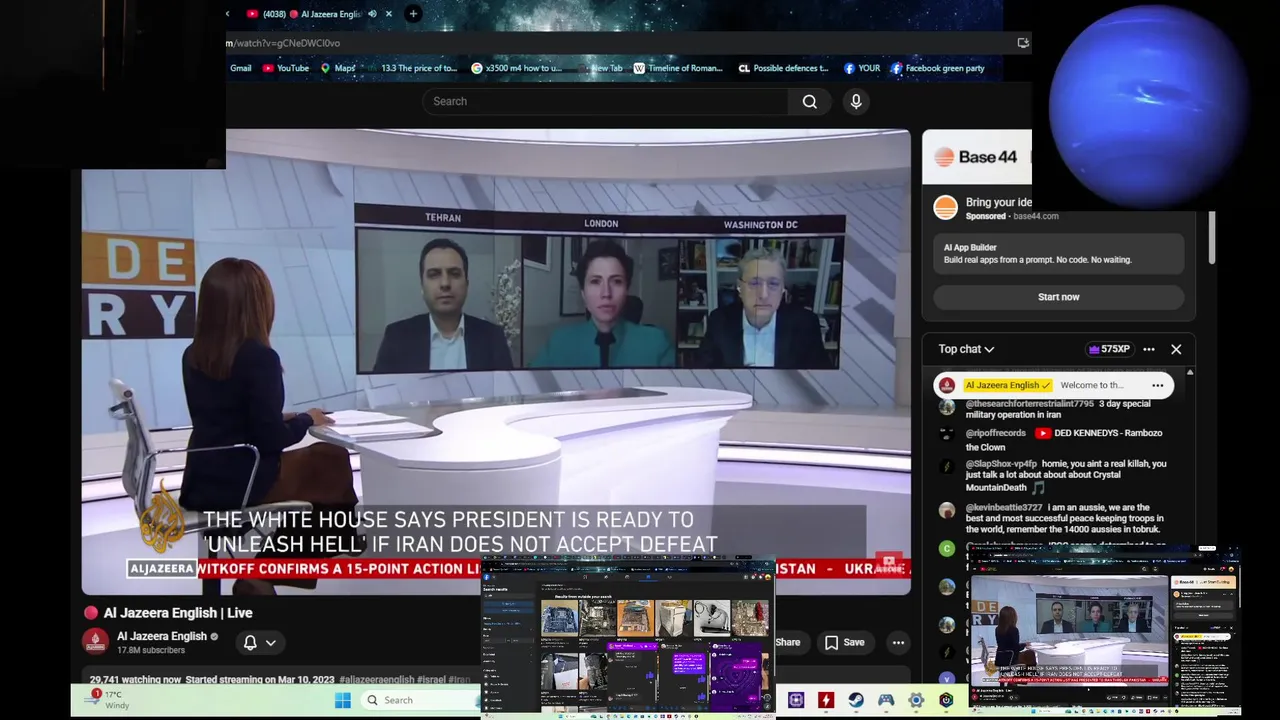Click the taskbar Search box

click(420, 700)
